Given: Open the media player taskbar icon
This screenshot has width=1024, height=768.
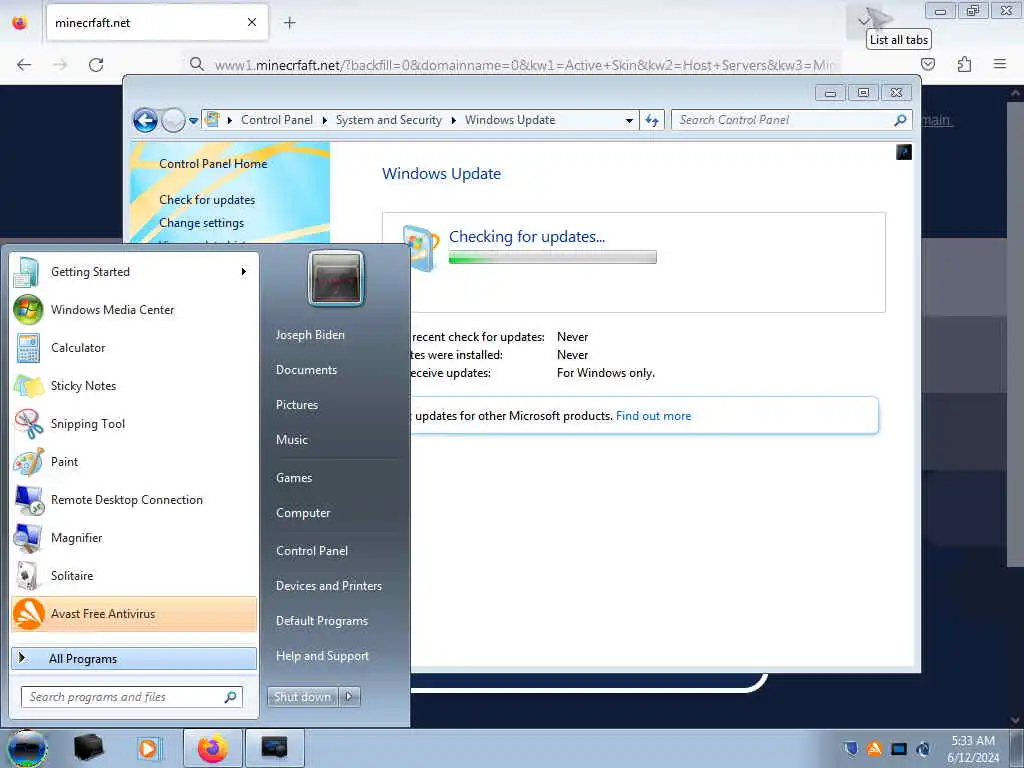Looking at the screenshot, I should tap(148, 748).
